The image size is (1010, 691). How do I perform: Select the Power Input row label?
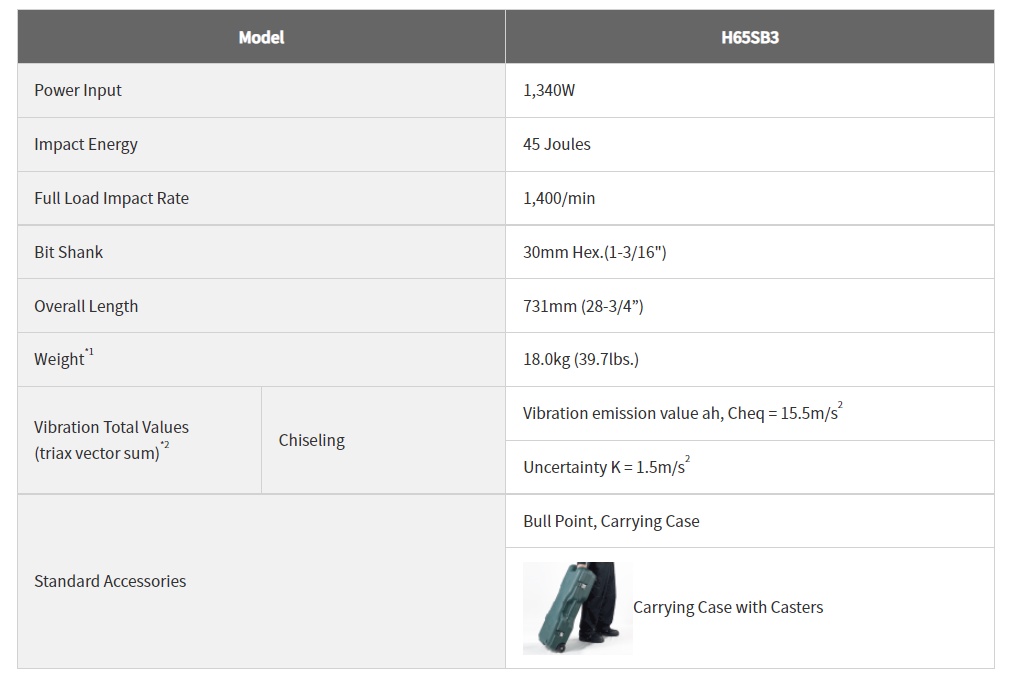coord(78,90)
